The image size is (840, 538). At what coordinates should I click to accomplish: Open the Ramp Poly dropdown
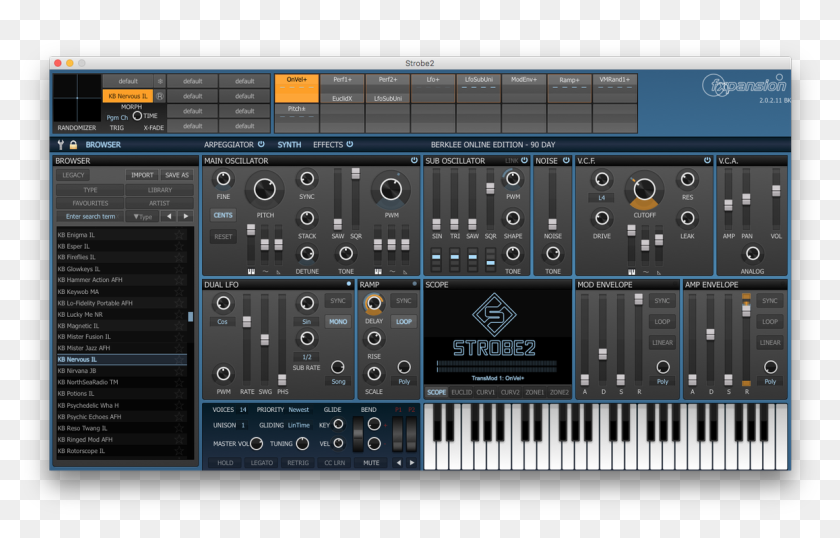404,382
